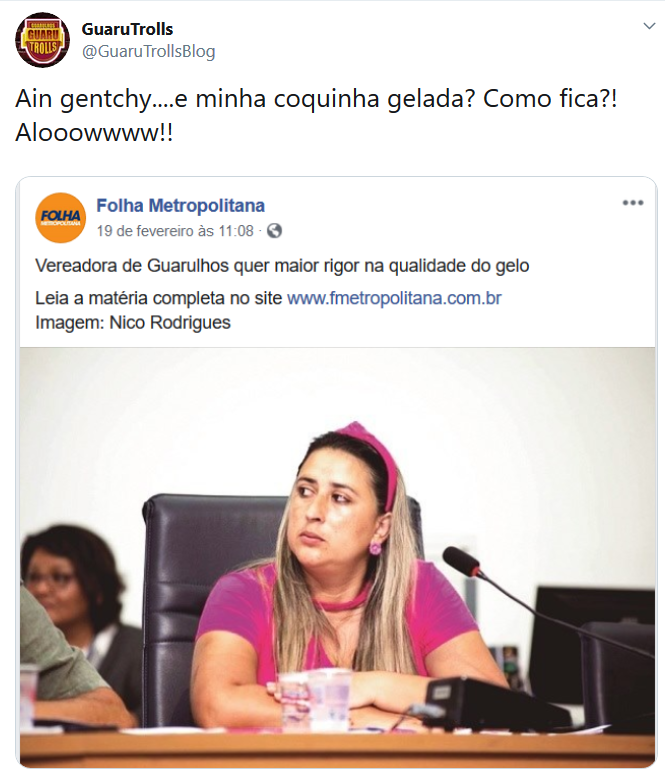Click the 'Vereadora de Guarulhos' headline text
The image size is (665, 783).
tap(282, 266)
